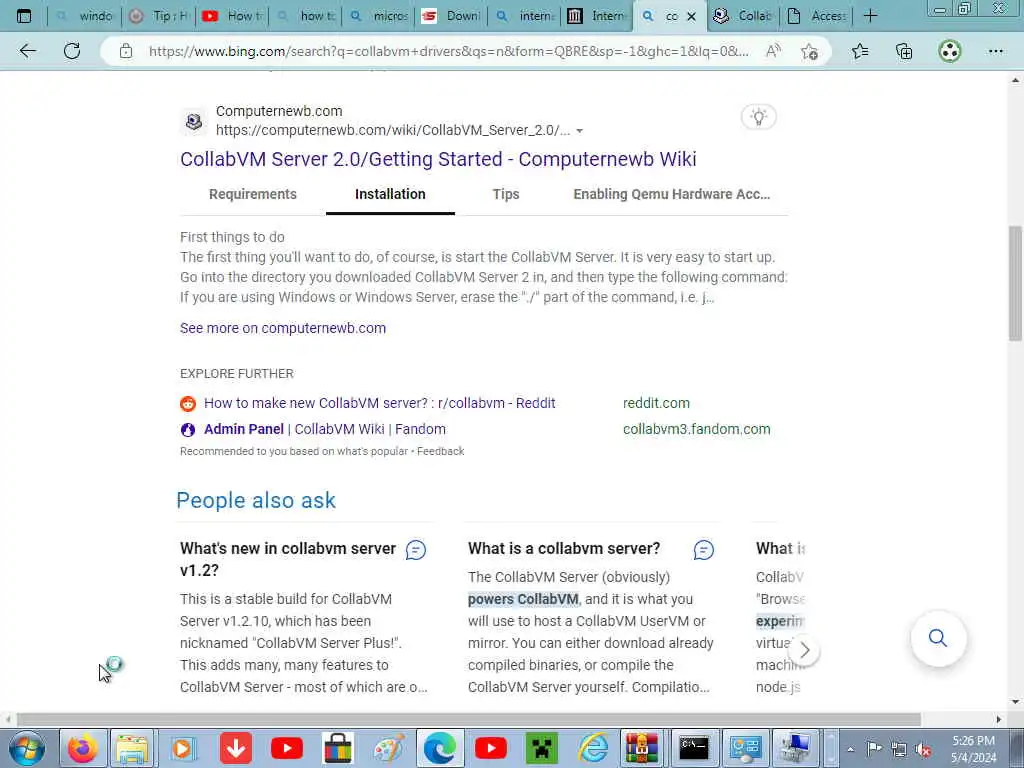
Task: Add page to favorites star-plus icon
Action: [809, 51]
